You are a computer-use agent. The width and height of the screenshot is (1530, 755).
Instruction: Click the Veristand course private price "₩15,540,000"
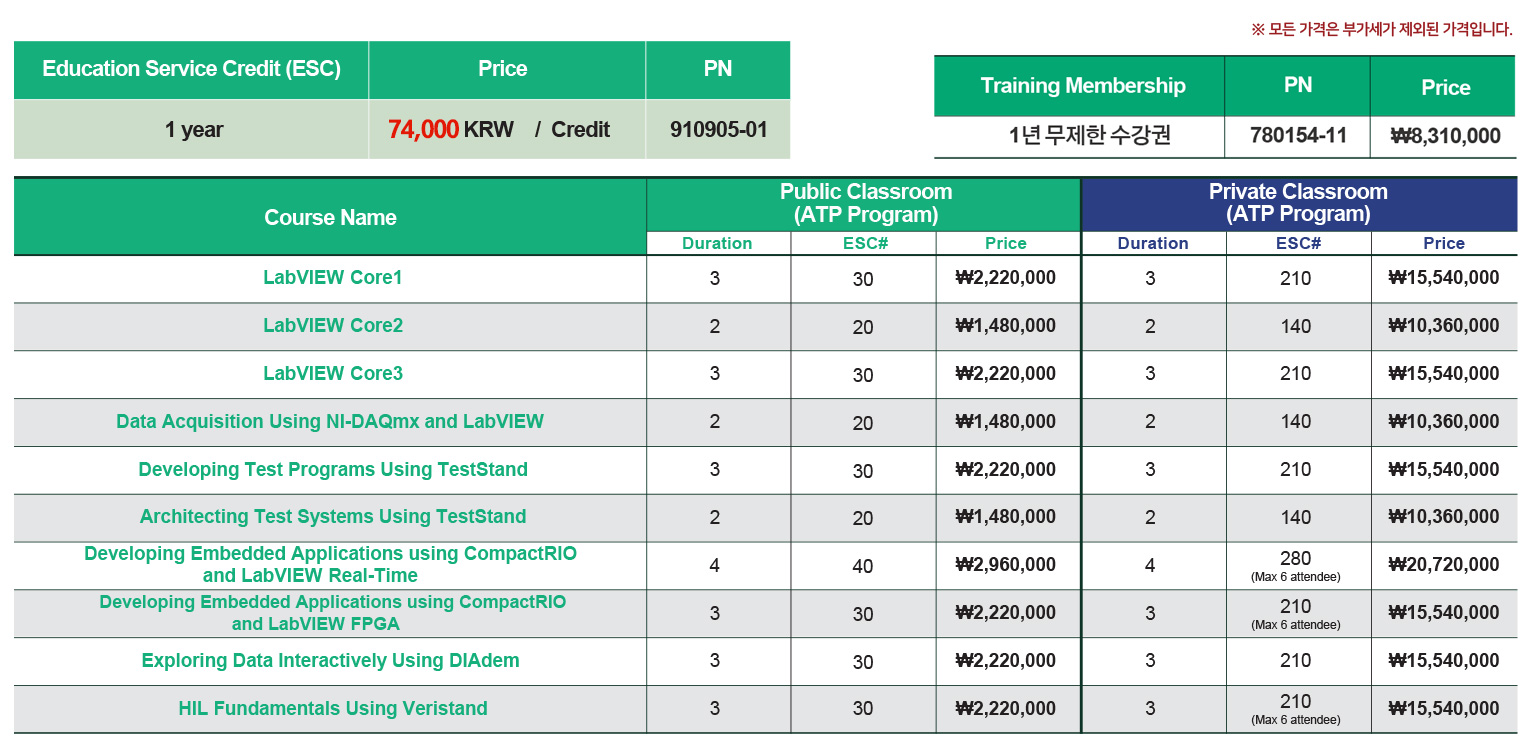pyautogui.click(x=1444, y=709)
